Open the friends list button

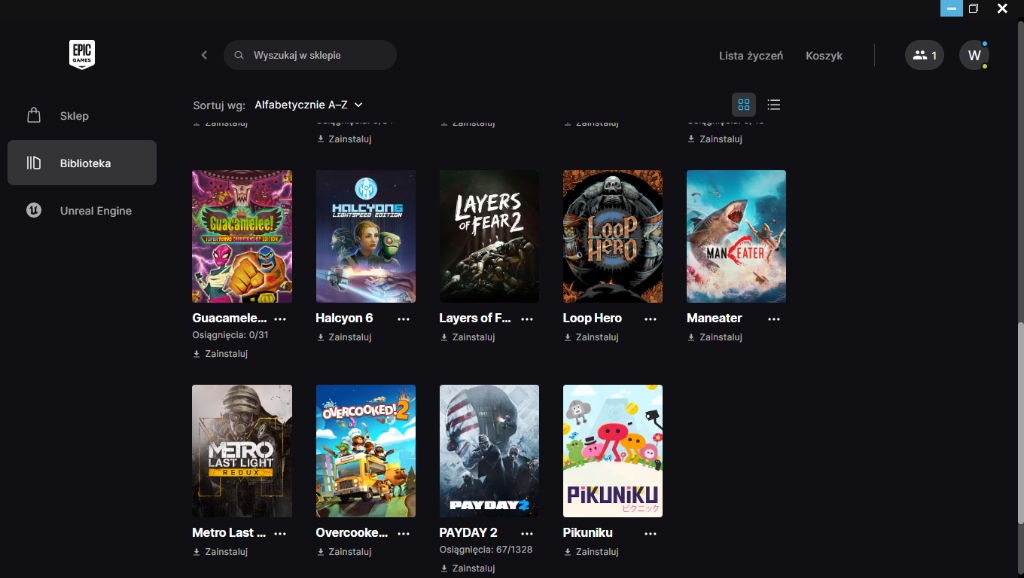point(924,55)
